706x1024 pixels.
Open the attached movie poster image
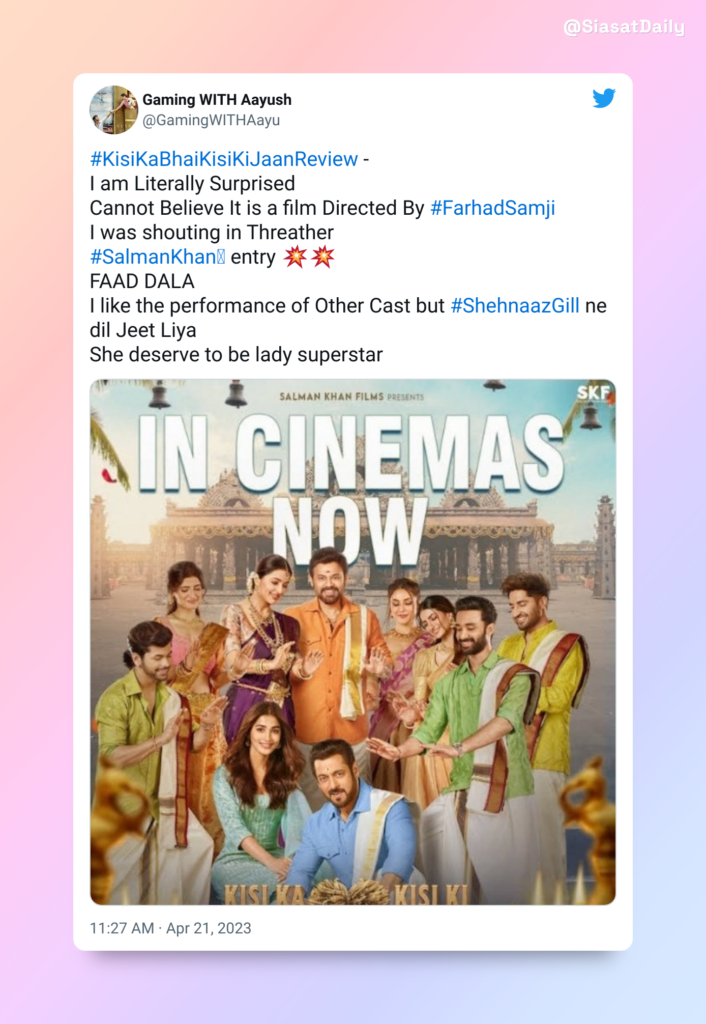tap(353, 642)
